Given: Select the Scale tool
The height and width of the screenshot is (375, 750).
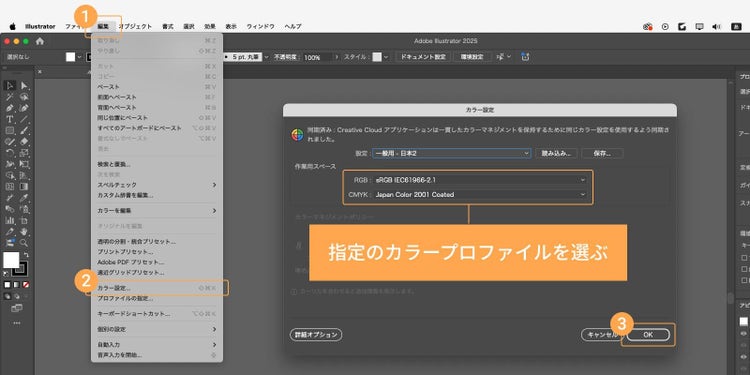Looking at the screenshot, I should (24, 152).
